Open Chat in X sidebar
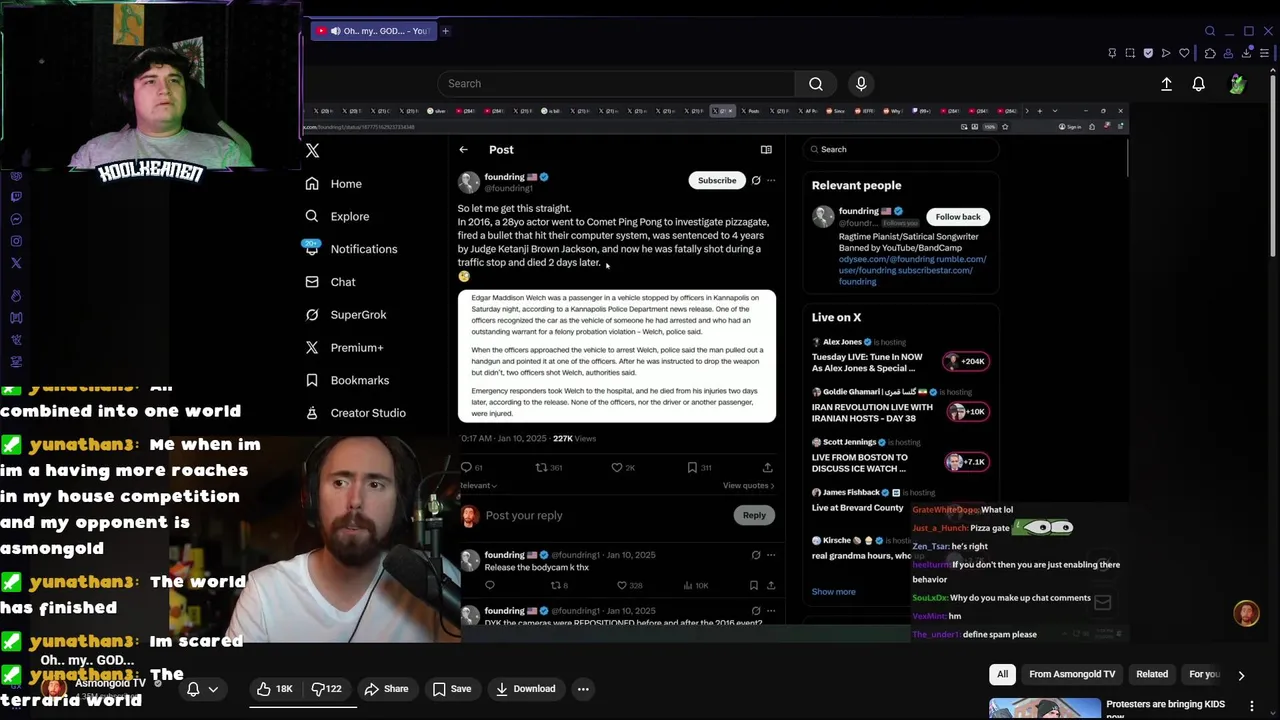1280x720 pixels. [x=331, y=282]
